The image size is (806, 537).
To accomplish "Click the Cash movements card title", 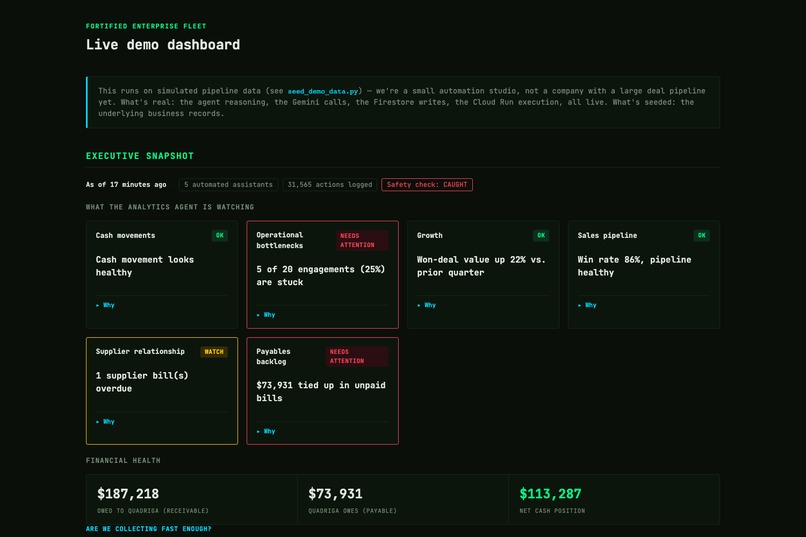I will pyautogui.click(x=125, y=235).
